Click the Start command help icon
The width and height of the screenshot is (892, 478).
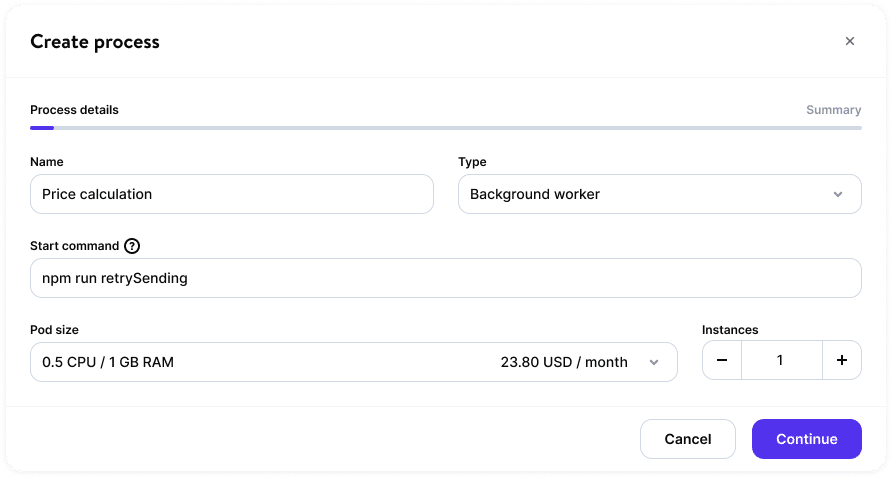(x=132, y=246)
